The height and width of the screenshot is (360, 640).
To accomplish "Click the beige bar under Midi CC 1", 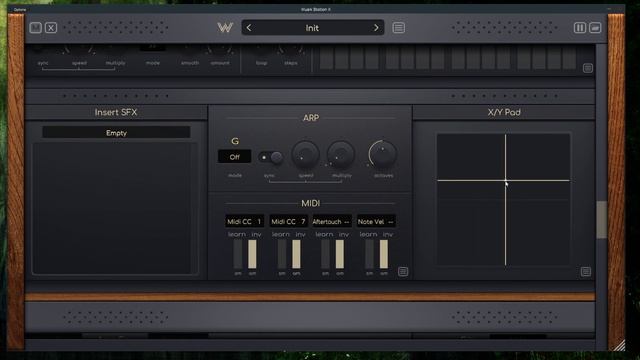I will (x=252, y=254).
